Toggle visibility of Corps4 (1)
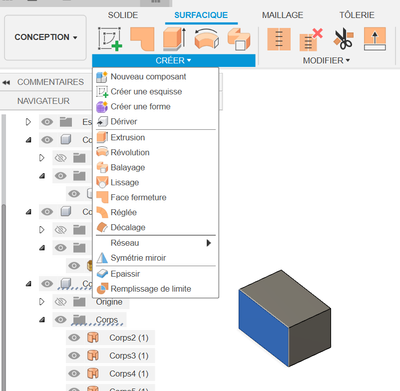The image size is (400, 391). [74, 374]
